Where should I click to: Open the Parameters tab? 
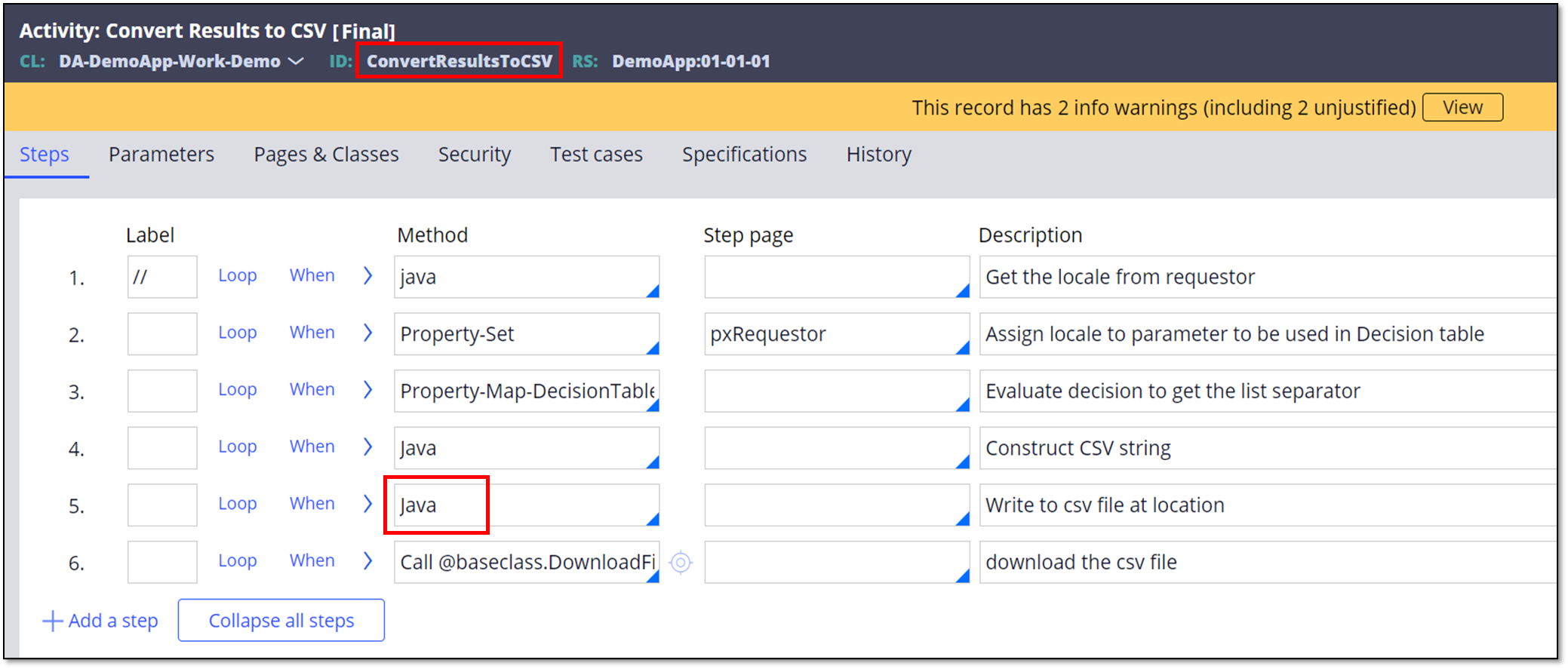[x=161, y=154]
